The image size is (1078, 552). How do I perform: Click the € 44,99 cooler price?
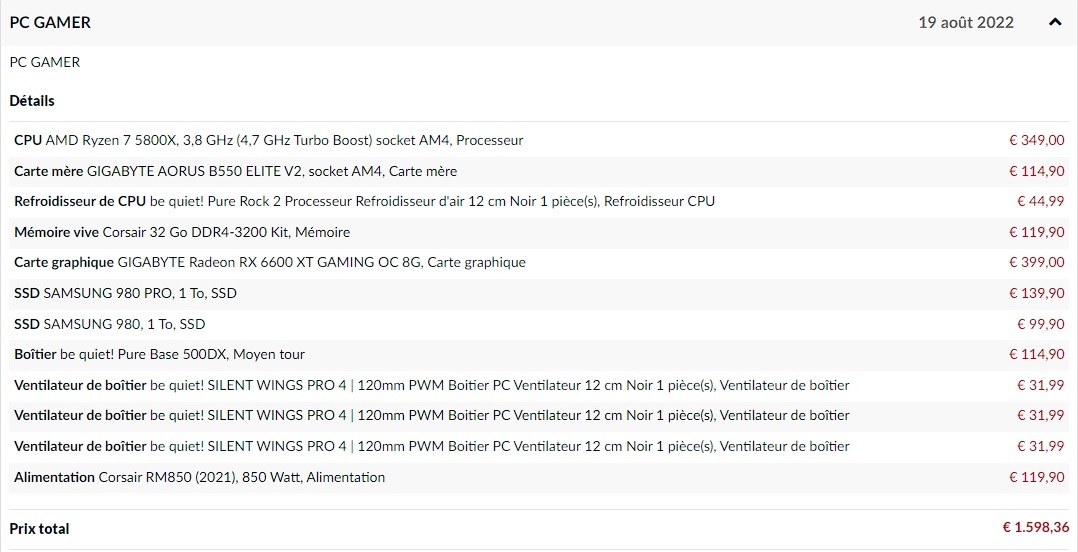click(1040, 202)
